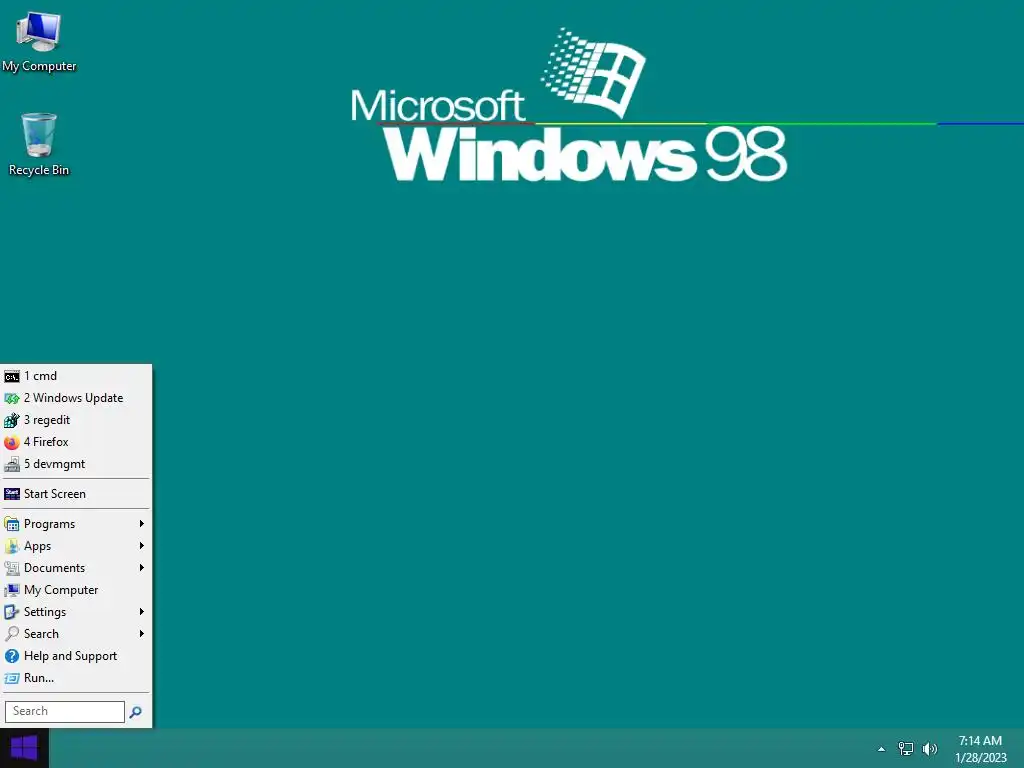The width and height of the screenshot is (1024, 768).
Task: Choose Apps label in Start menu
Action: 37,547
